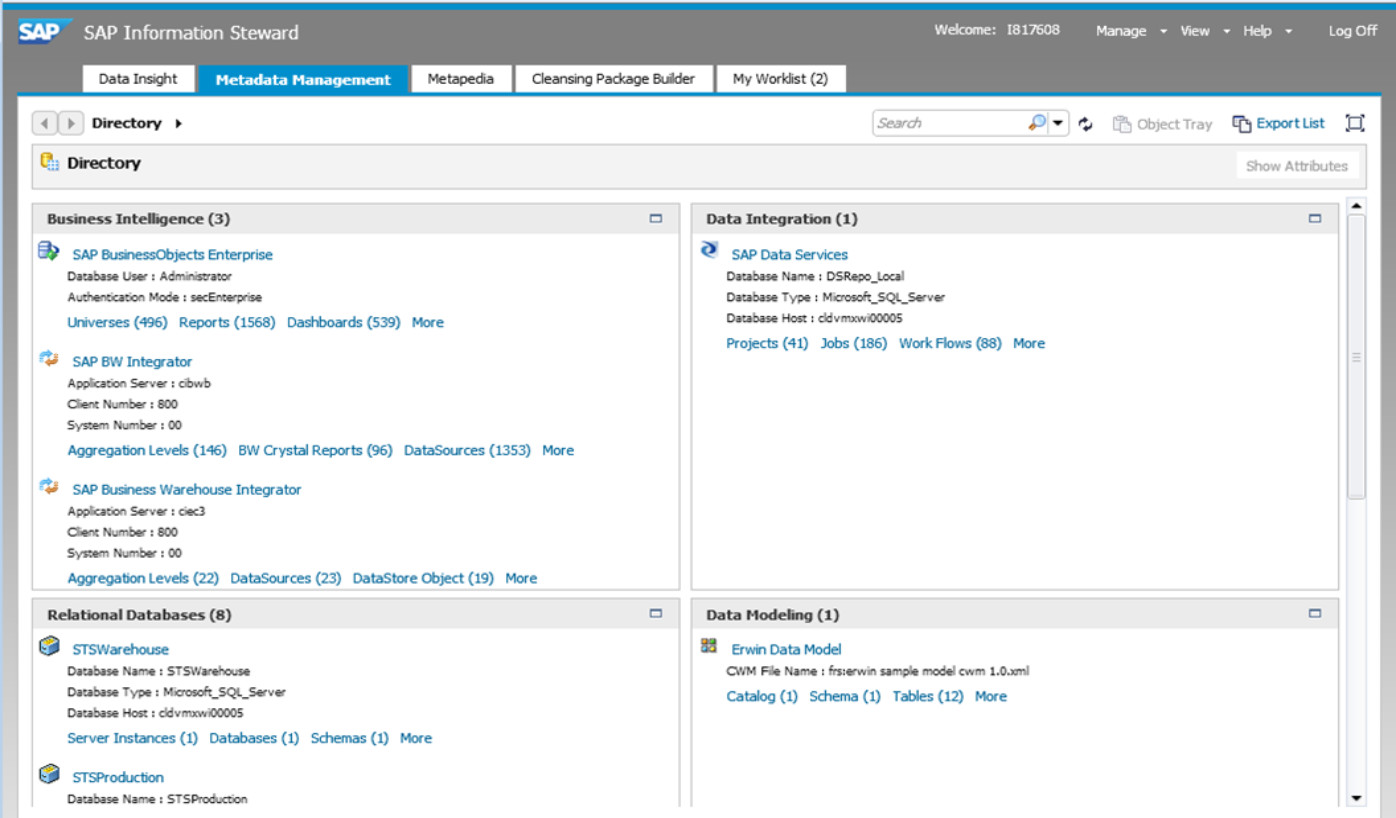This screenshot has height=818, width=1396.
Task: Minimize the Data Integration panel
Action: tap(1315, 218)
